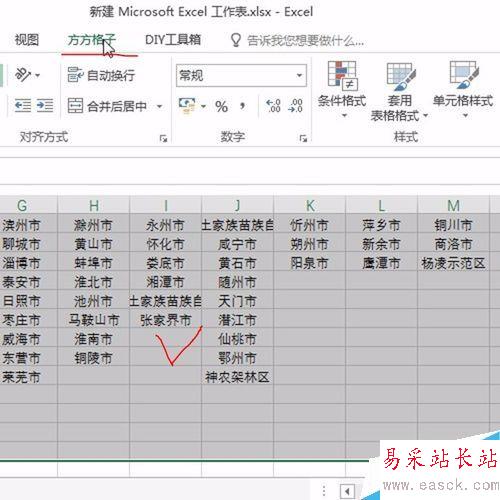Select column M header

[454, 205]
